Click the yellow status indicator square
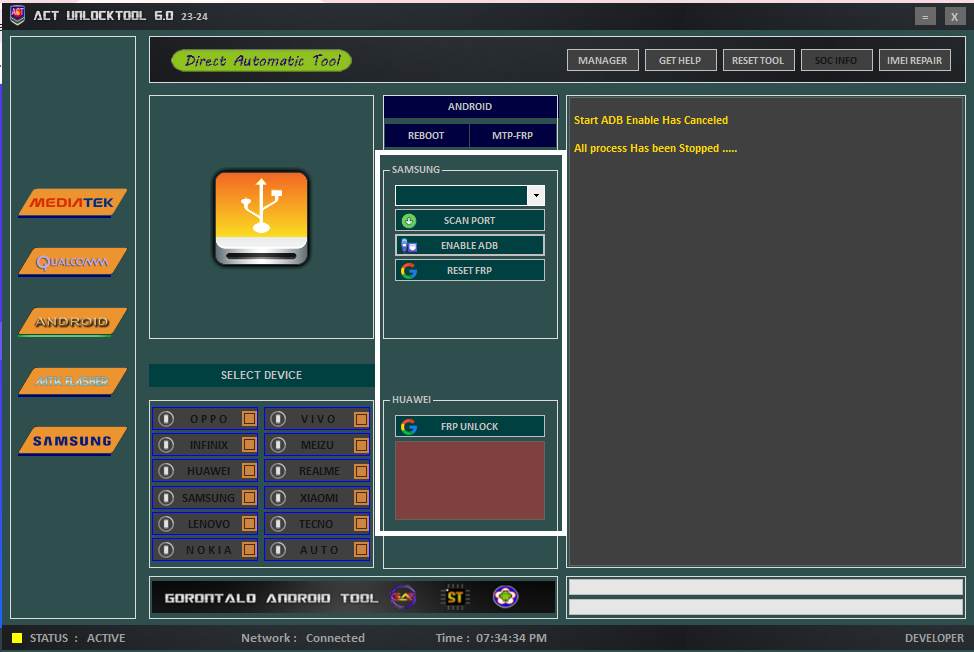The width and height of the screenshot is (974, 652). coord(17,638)
